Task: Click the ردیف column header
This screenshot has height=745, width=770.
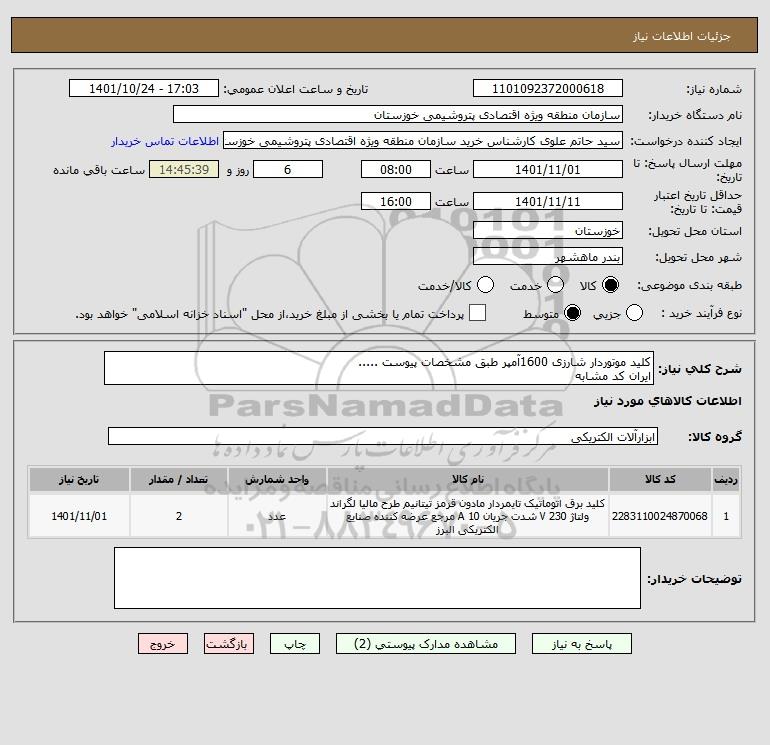Action: 726,479
